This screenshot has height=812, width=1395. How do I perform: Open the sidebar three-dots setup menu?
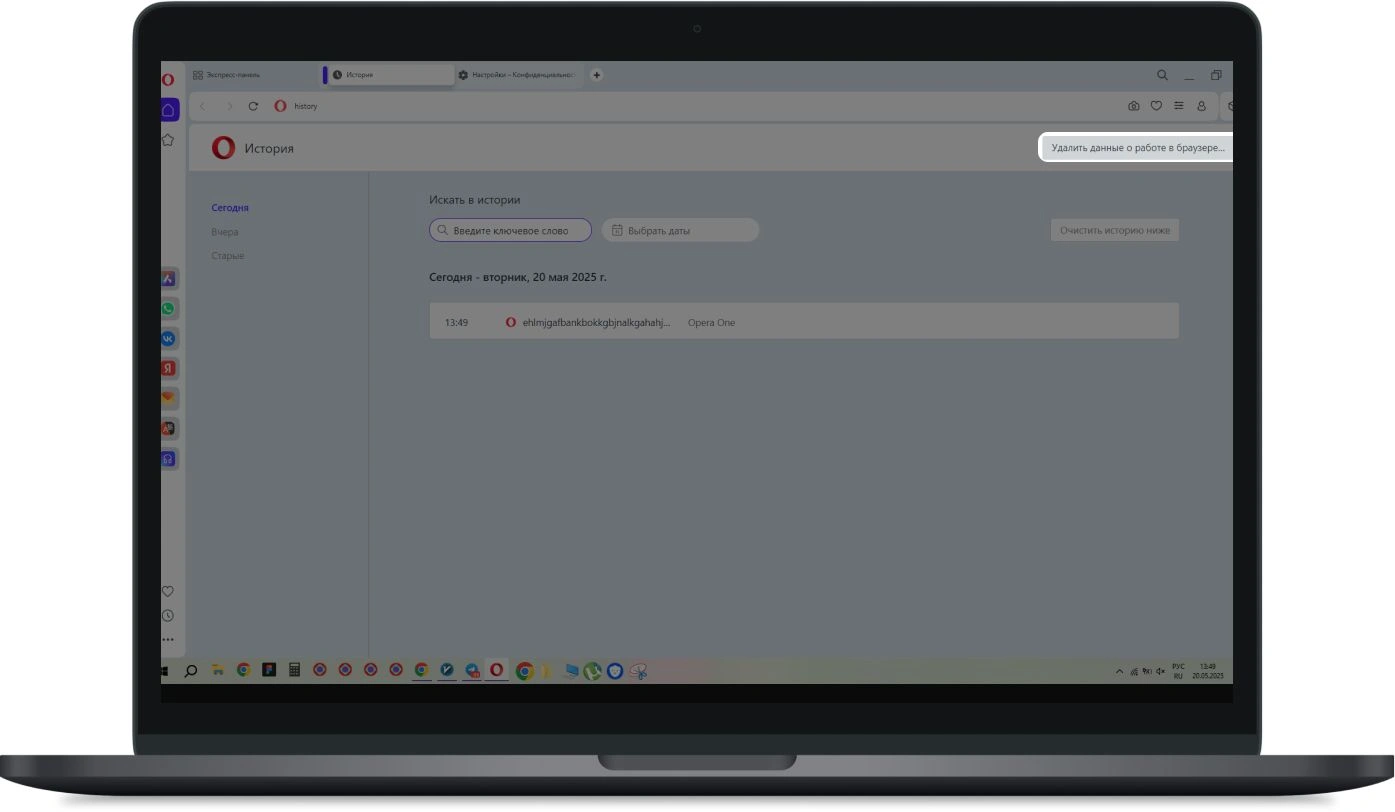click(x=168, y=640)
